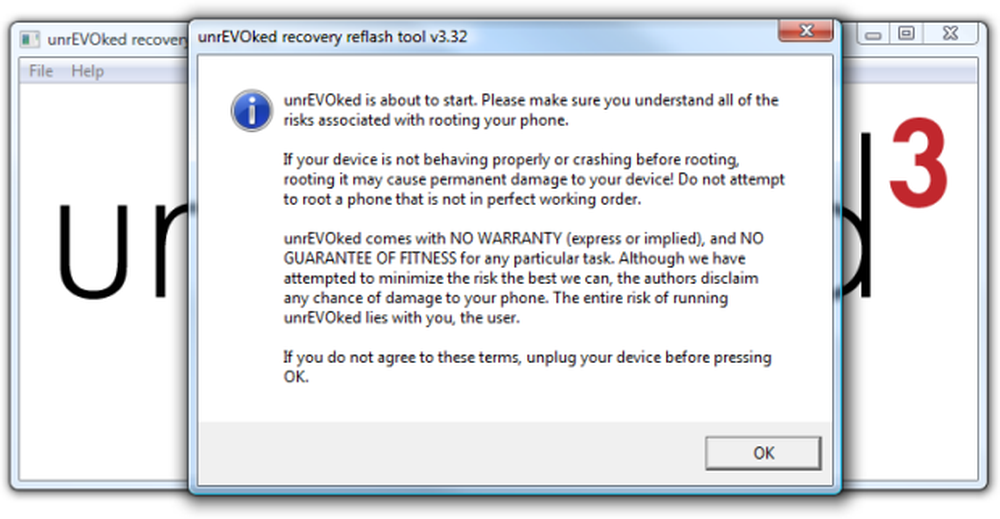This screenshot has width=1000, height=519.
Task: Click the main window title 'unrEVOked recovery'
Action: coord(117,40)
